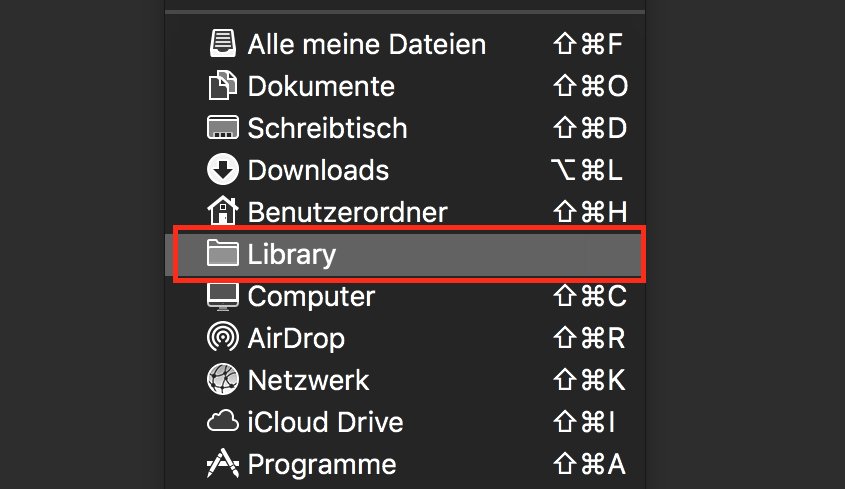Select the highlighted Library menu entry

pyautogui.click(x=410, y=254)
